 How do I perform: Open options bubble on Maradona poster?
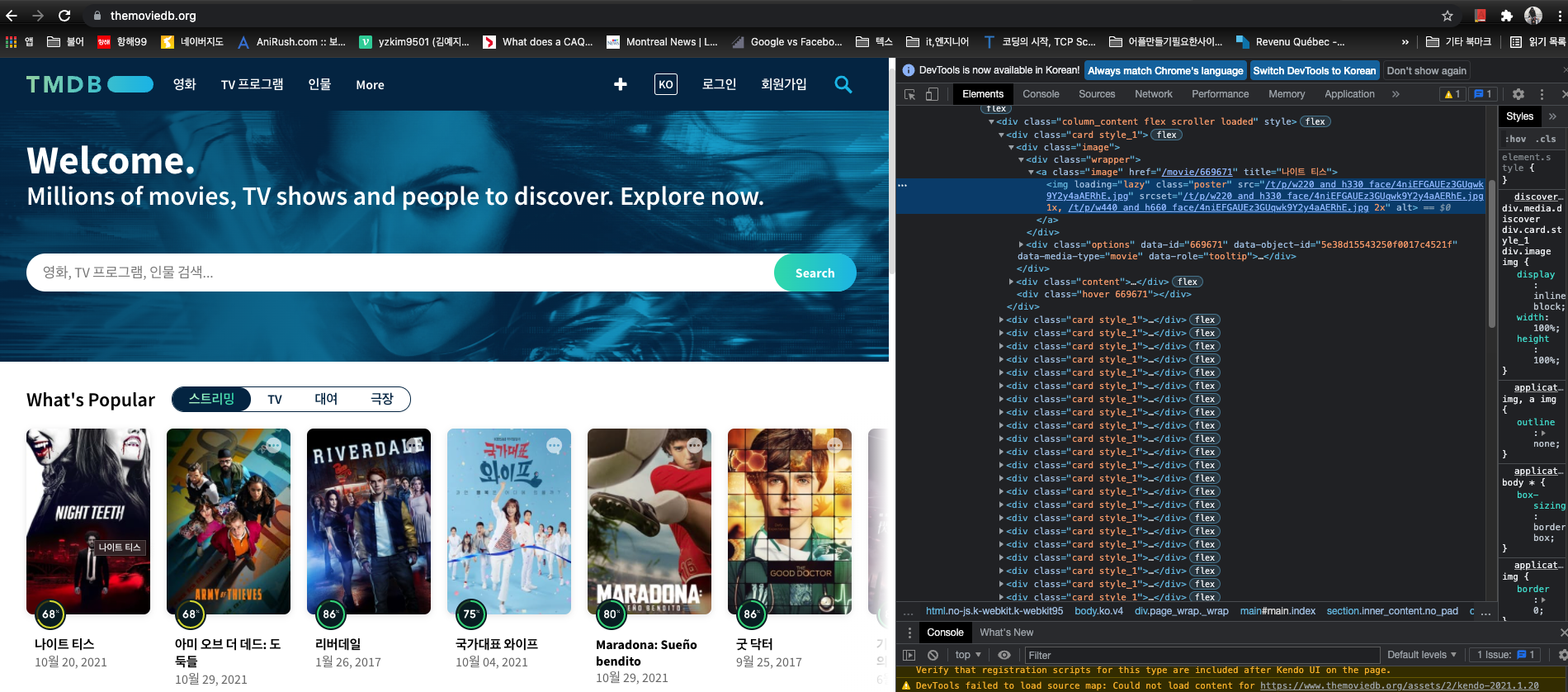point(694,446)
